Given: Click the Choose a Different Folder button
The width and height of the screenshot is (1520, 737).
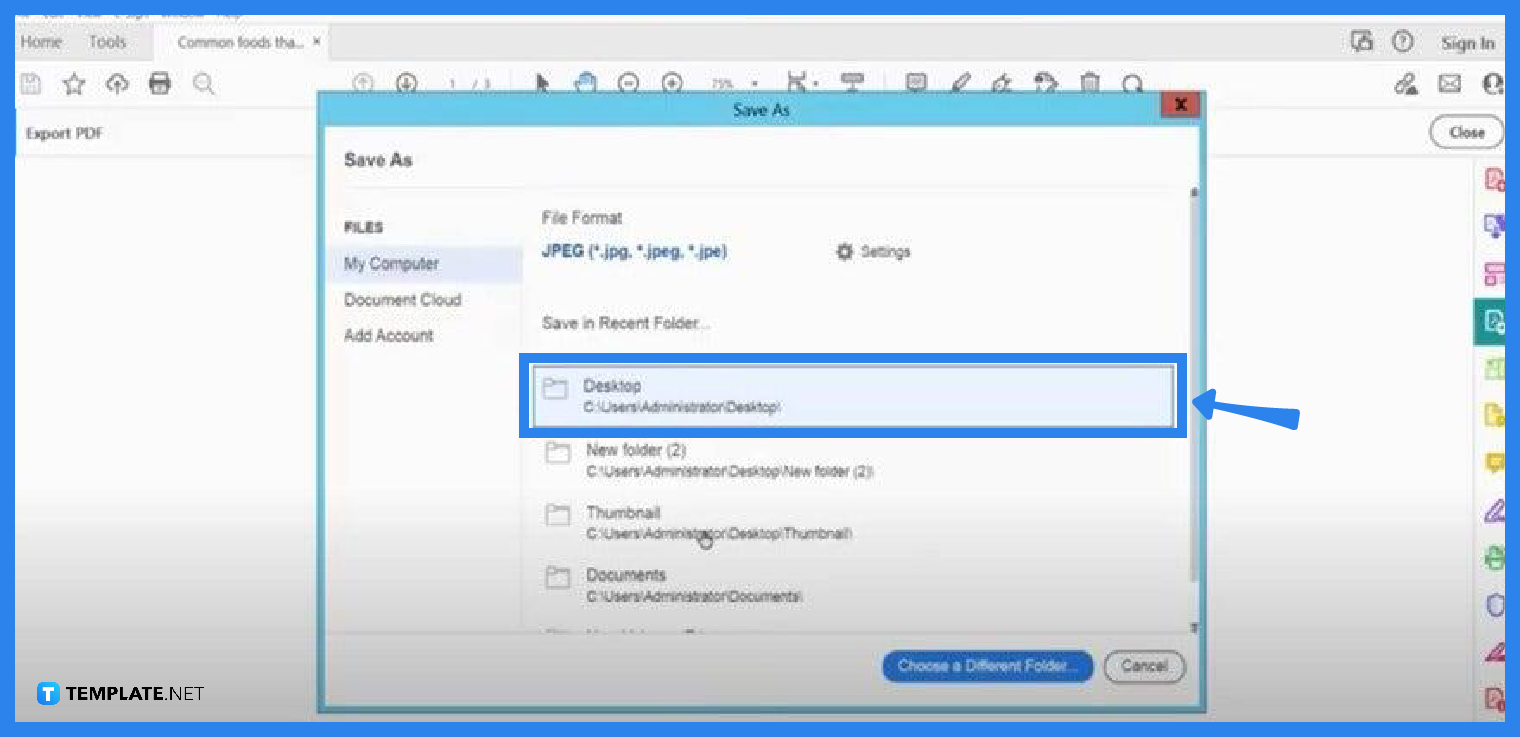Looking at the screenshot, I should 987,666.
